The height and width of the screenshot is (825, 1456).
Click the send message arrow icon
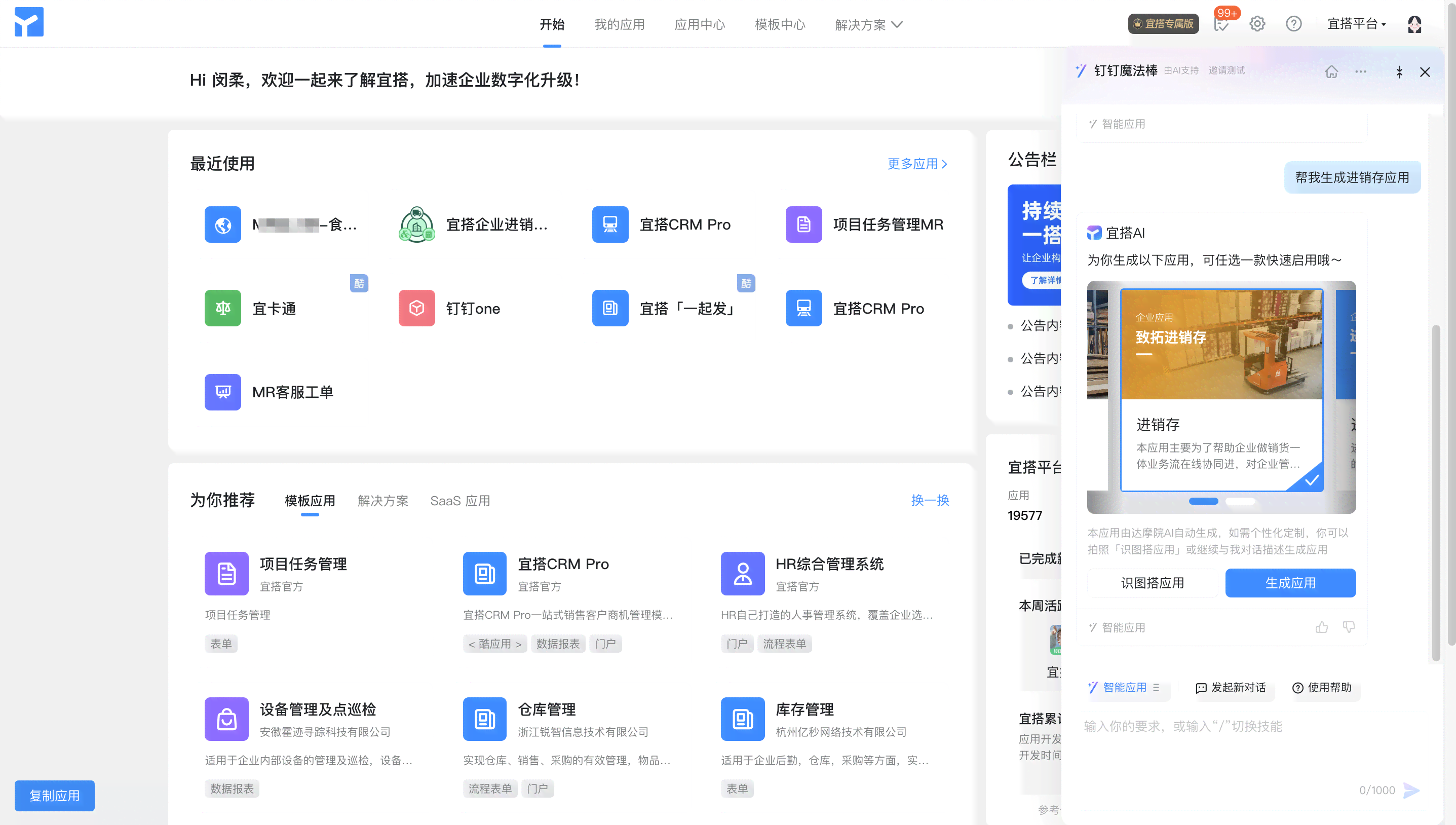click(x=1411, y=790)
